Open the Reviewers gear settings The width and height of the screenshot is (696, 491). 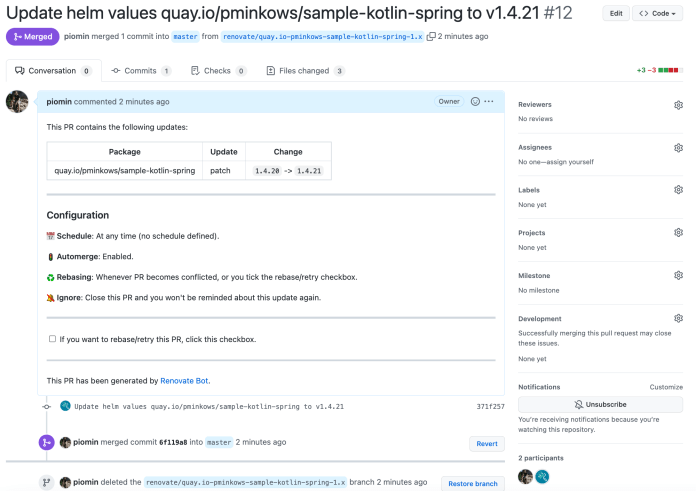click(678, 105)
